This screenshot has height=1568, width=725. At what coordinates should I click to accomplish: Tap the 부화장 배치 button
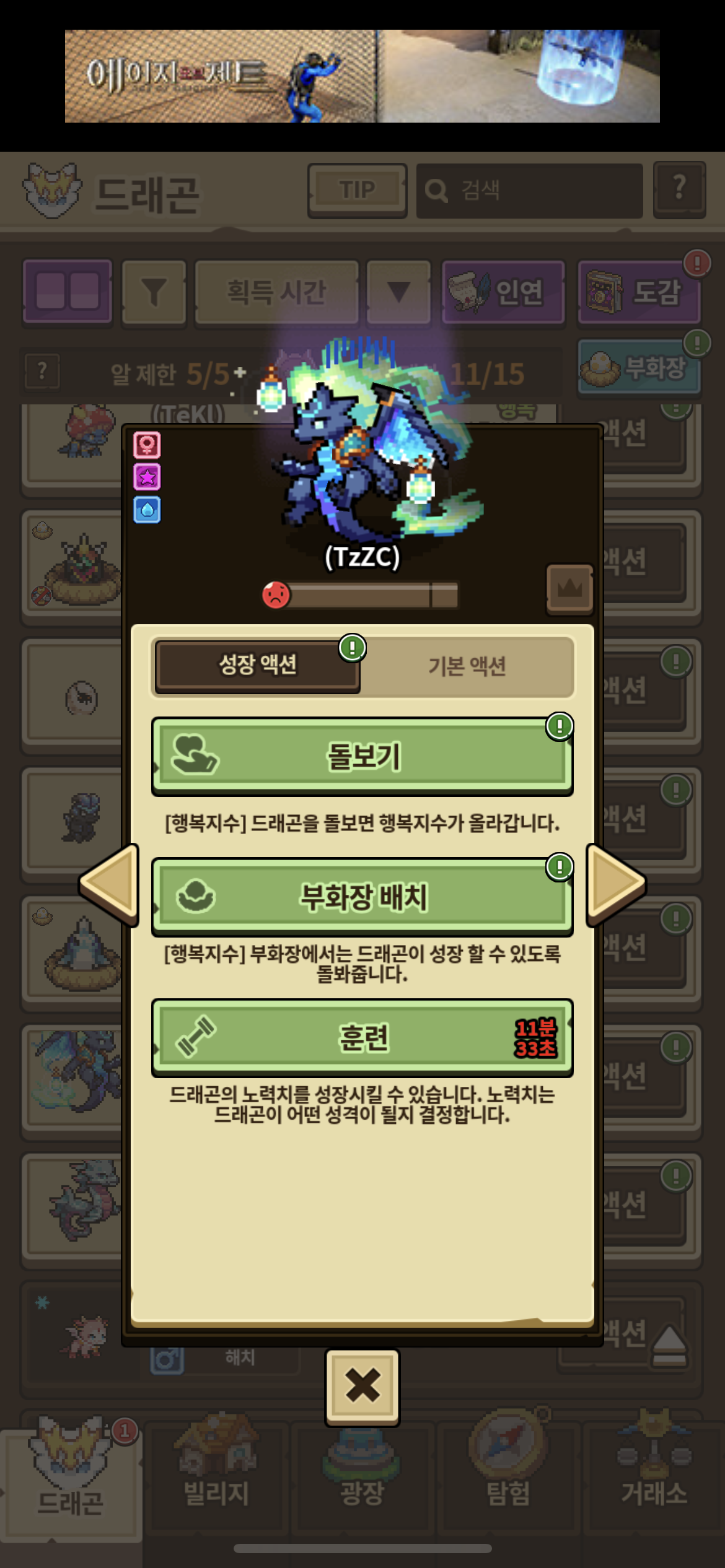click(362, 897)
